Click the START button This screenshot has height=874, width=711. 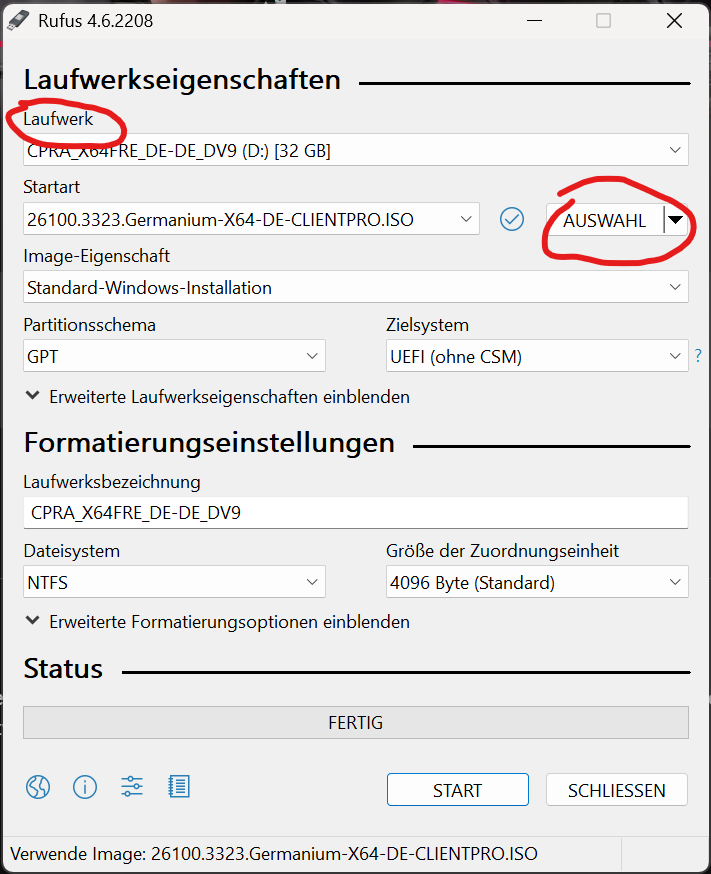point(457,790)
